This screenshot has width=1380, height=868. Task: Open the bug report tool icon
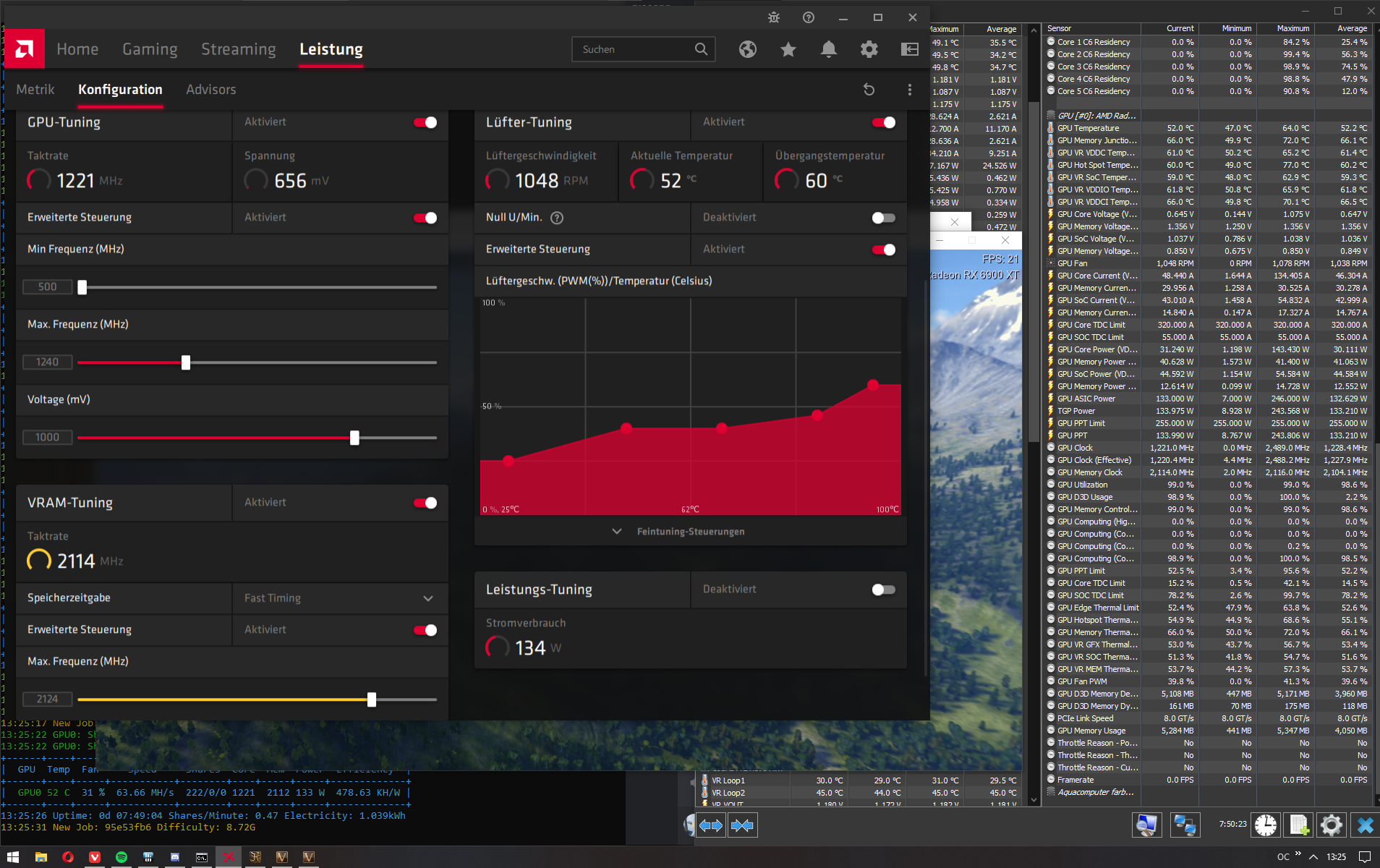pyautogui.click(x=774, y=17)
